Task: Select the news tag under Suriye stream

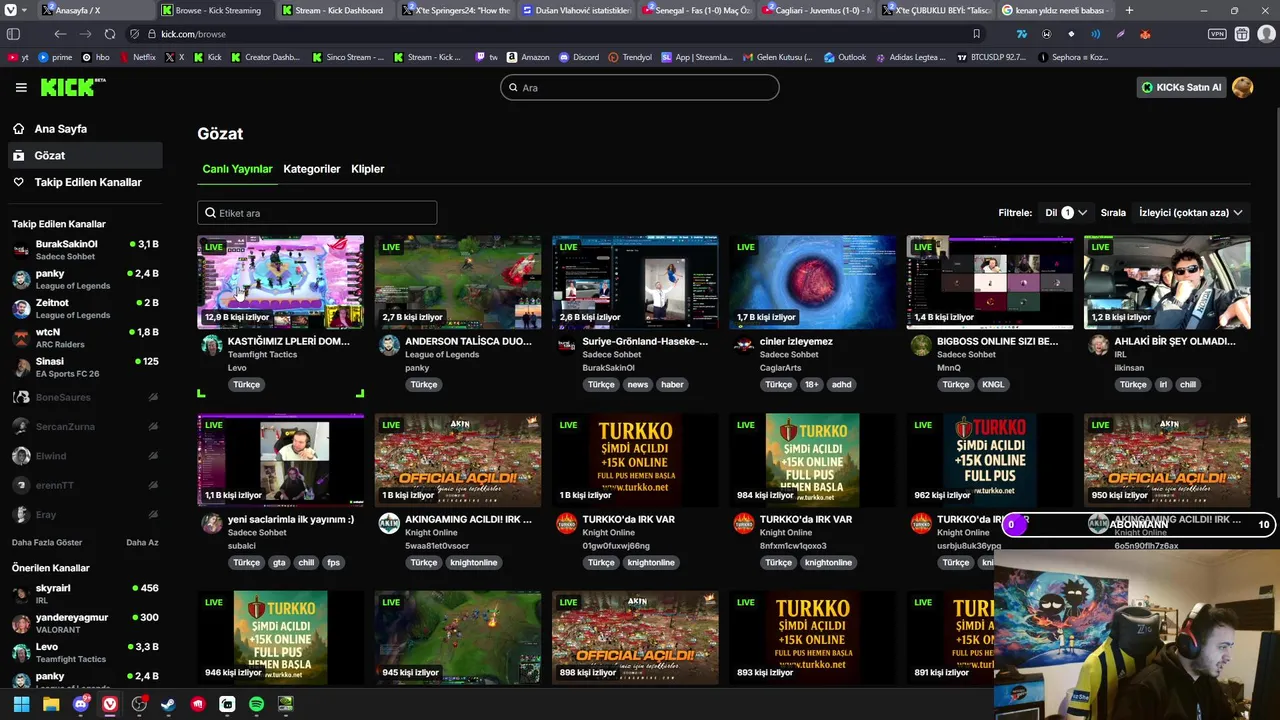Action: click(x=638, y=385)
